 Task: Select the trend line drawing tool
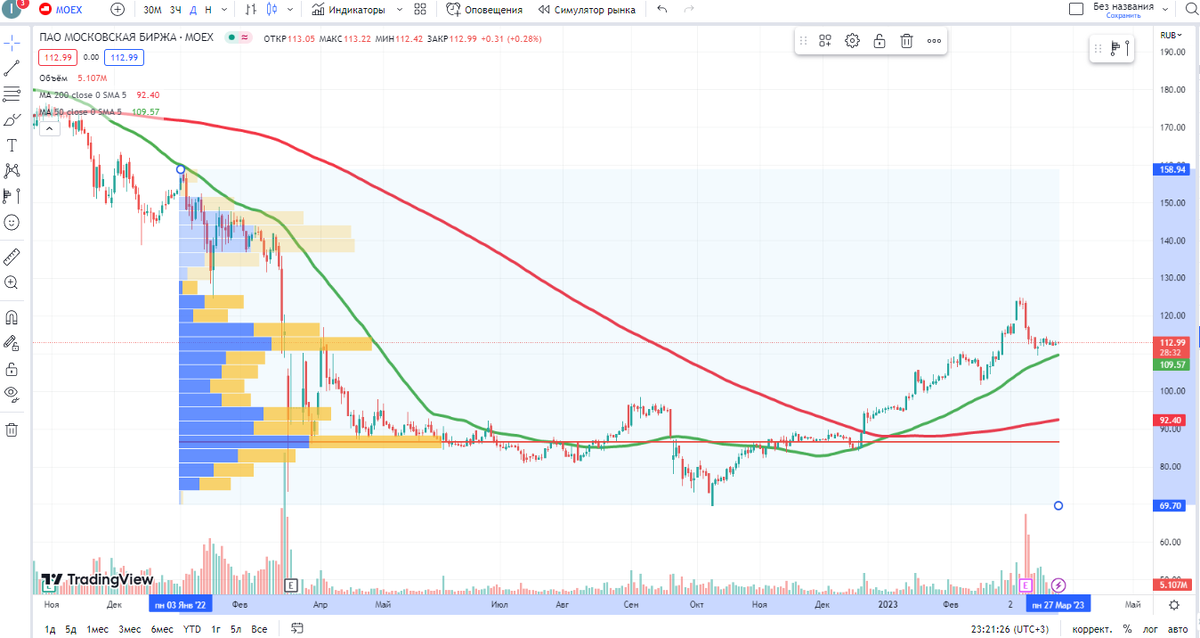12,69
